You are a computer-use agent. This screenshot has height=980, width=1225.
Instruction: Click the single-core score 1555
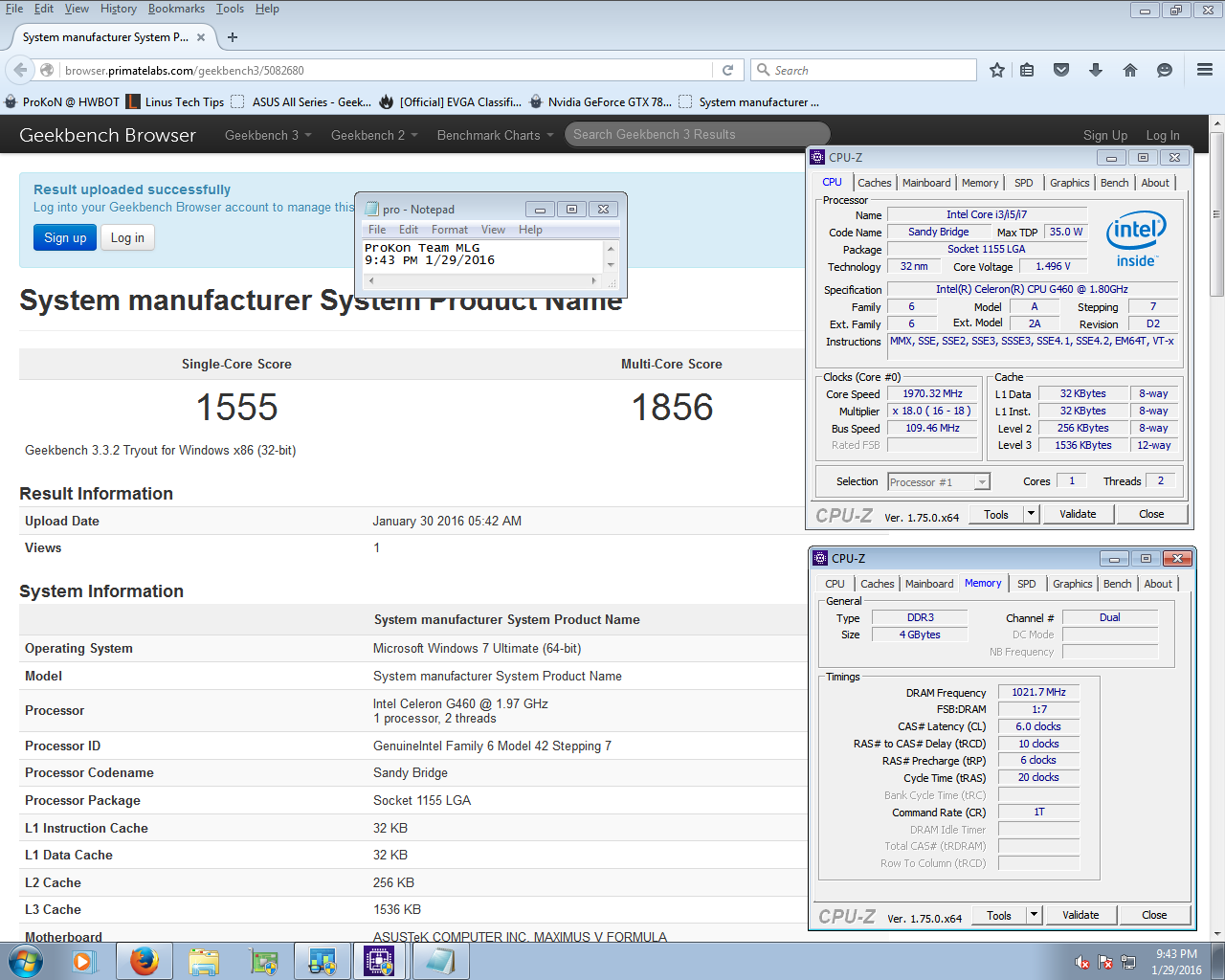(x=236, y=408)
